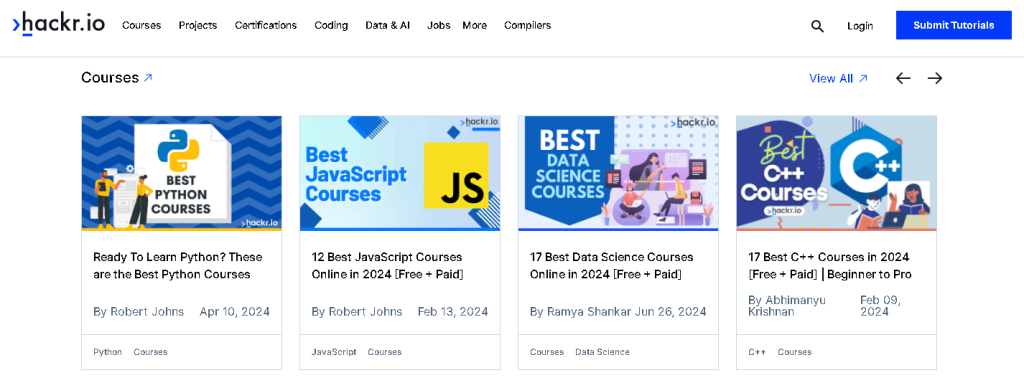The height and width of the screenshot is (378, 1024).
Task: Open the search magnifier icon
Action: tap(817, 26)
